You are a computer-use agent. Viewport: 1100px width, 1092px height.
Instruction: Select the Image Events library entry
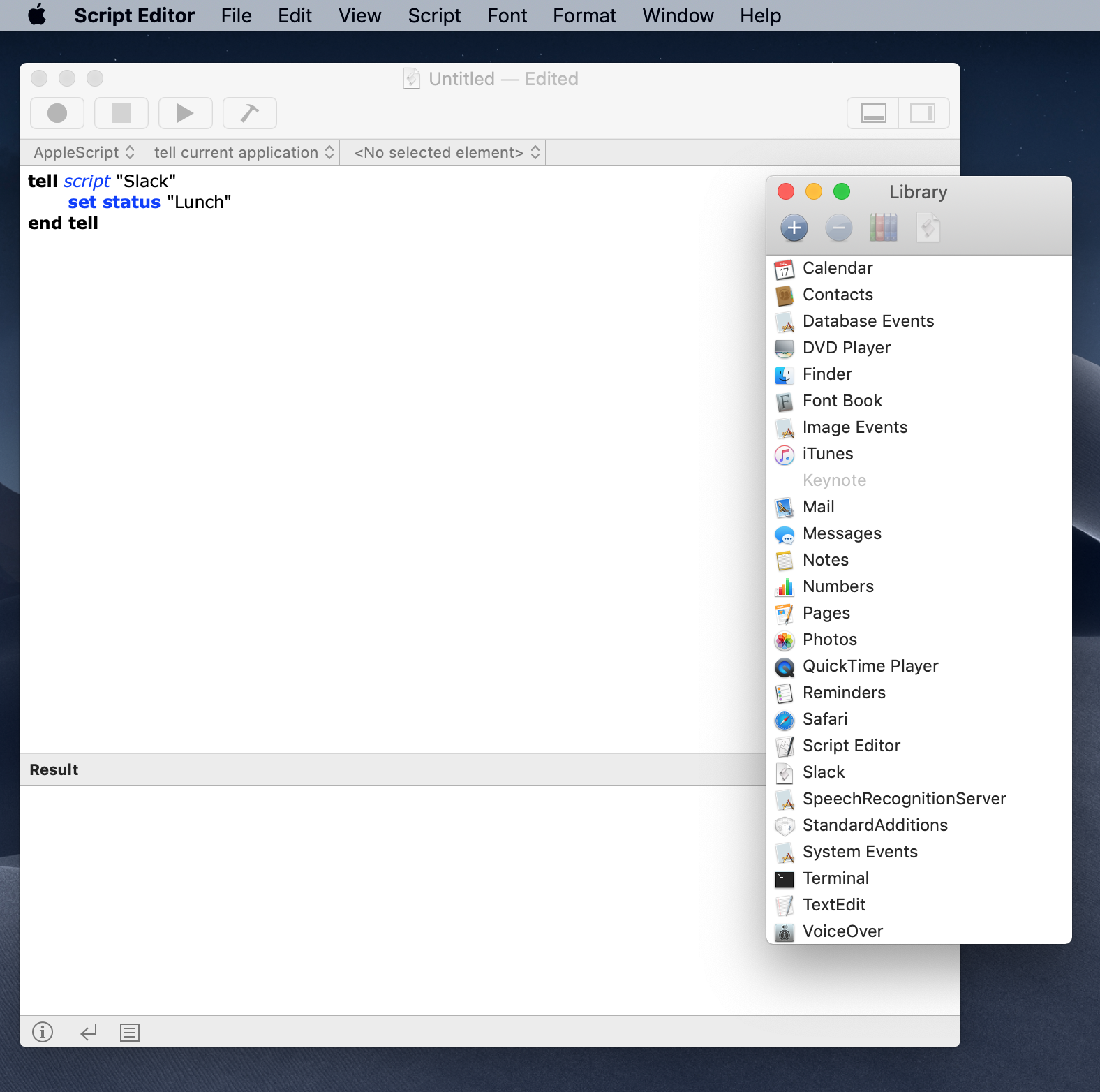919,427
